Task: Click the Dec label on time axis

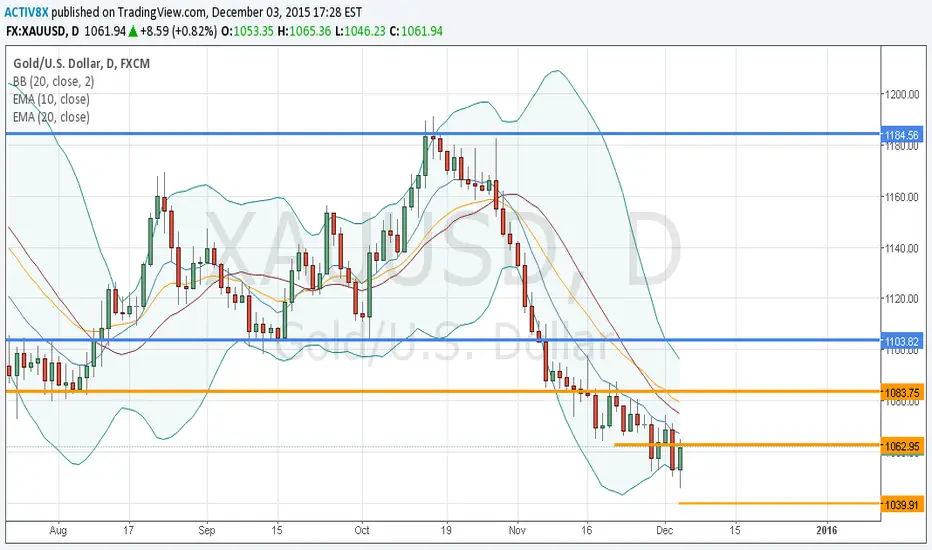Action: [665, 530]
